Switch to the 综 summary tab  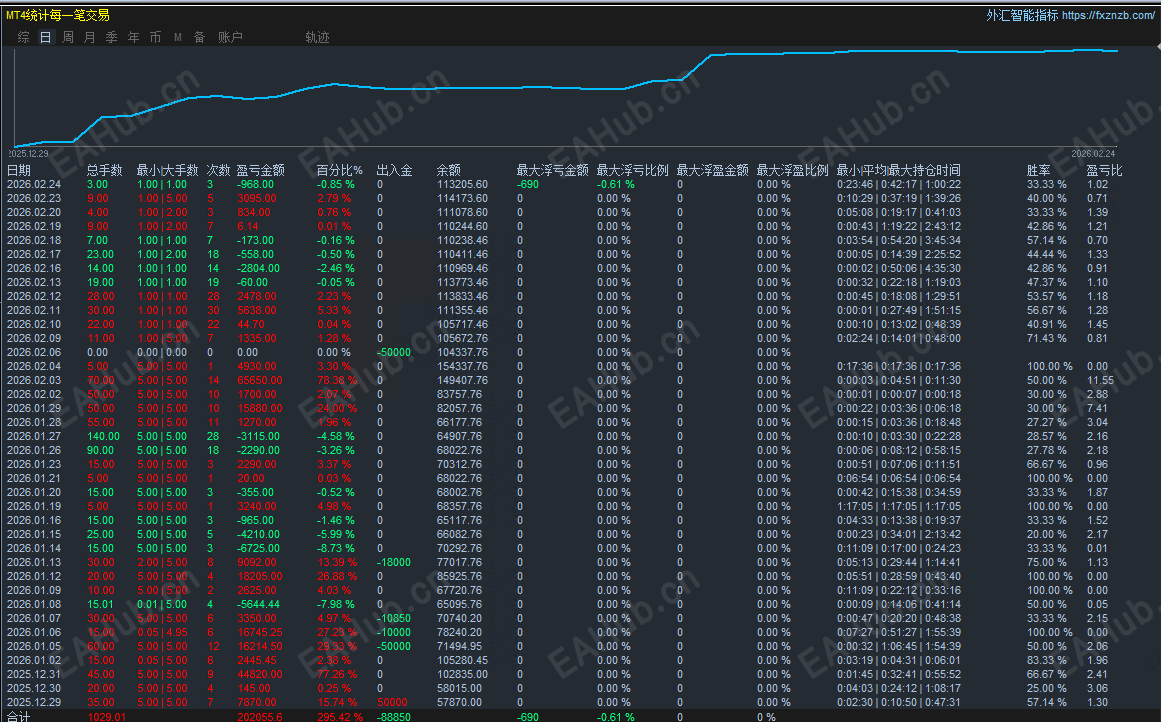tap(24, 37)
